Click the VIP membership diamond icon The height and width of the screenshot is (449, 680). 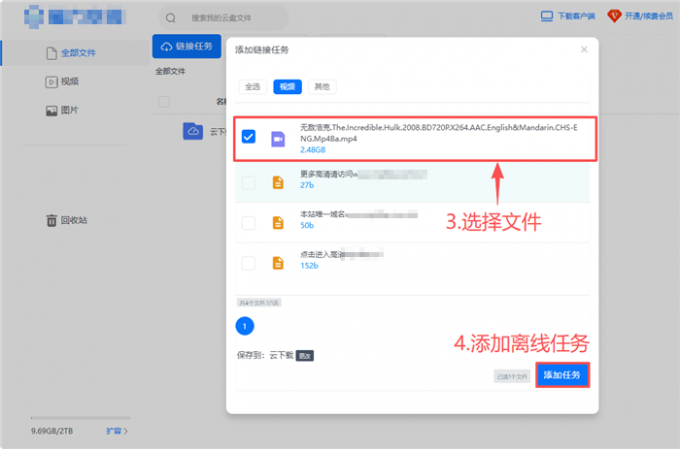[x=614, y=16]
